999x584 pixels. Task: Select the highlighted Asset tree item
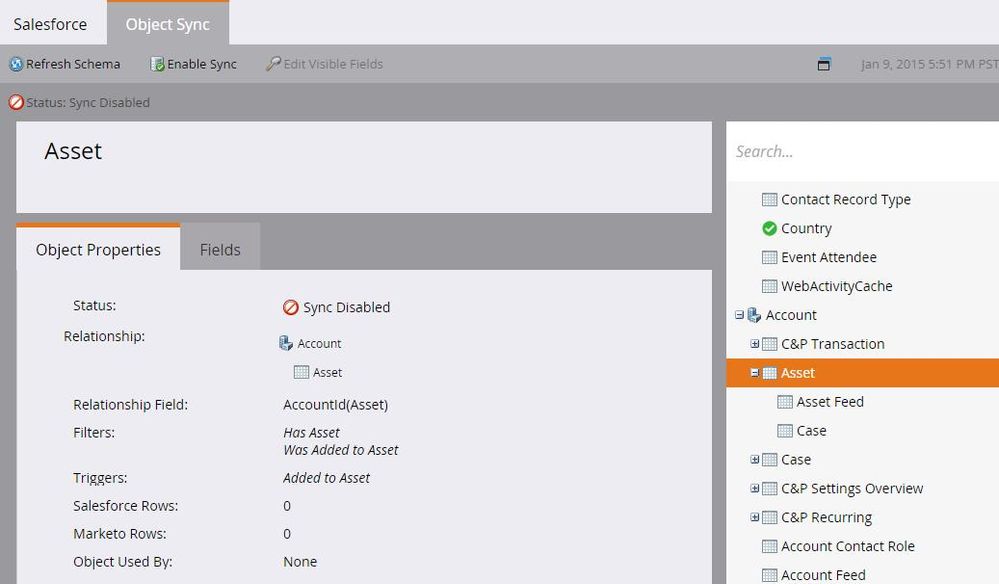coord(863,373)
